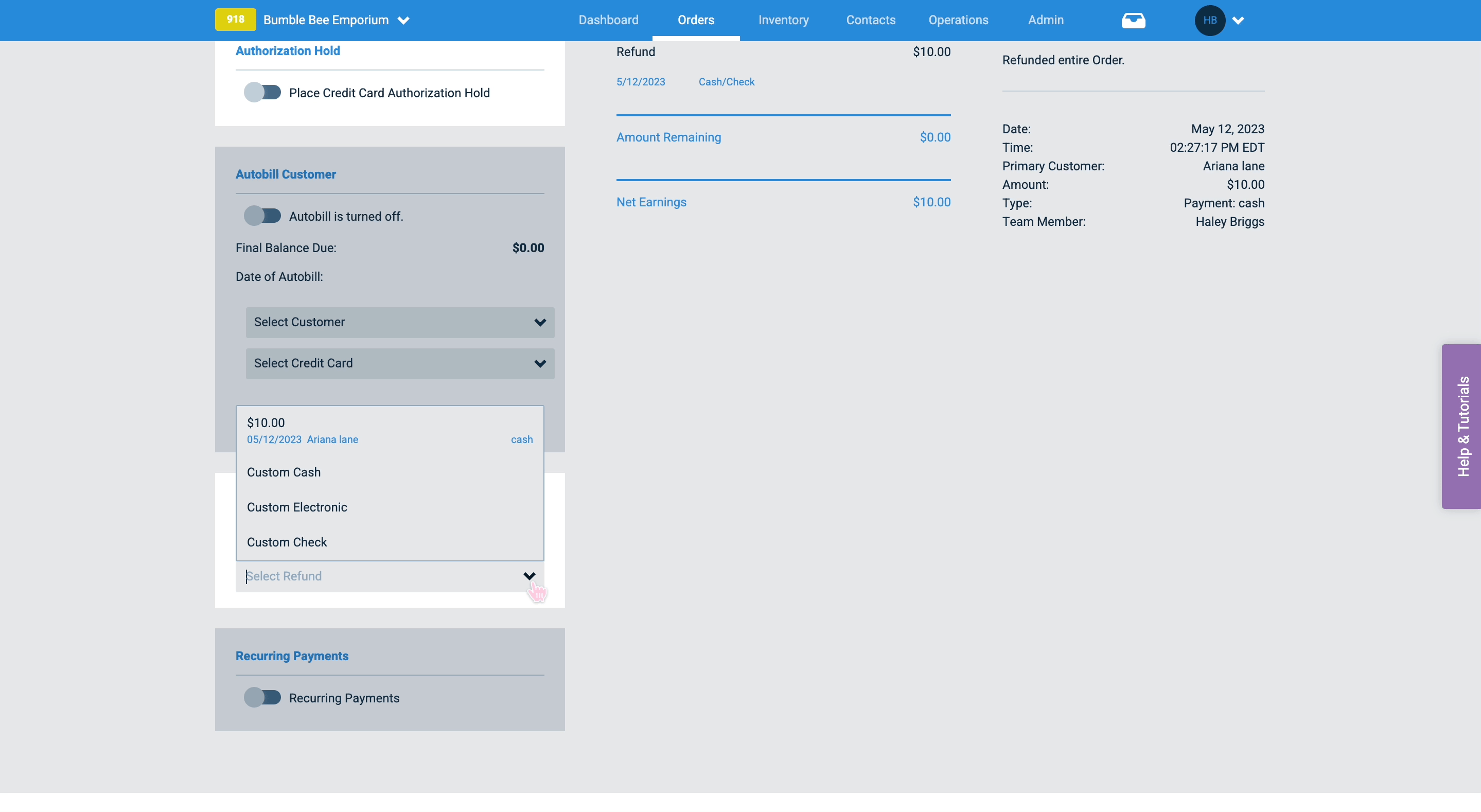Viewport: 1481px width, 812px height.
Task: Click the 5/12/2023 refund date
Action: (641, 82)
